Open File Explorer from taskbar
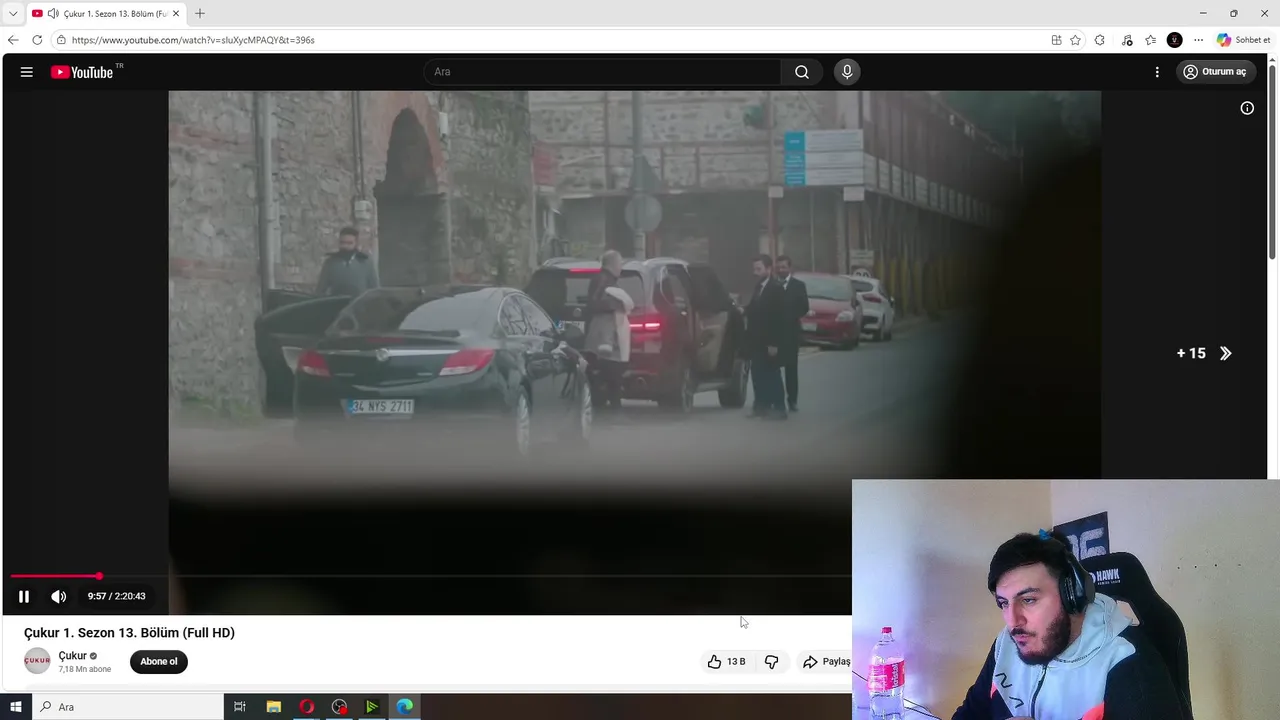Image resolution: width=1280 pixels, height=720 pixels. (x=273, y=707)
